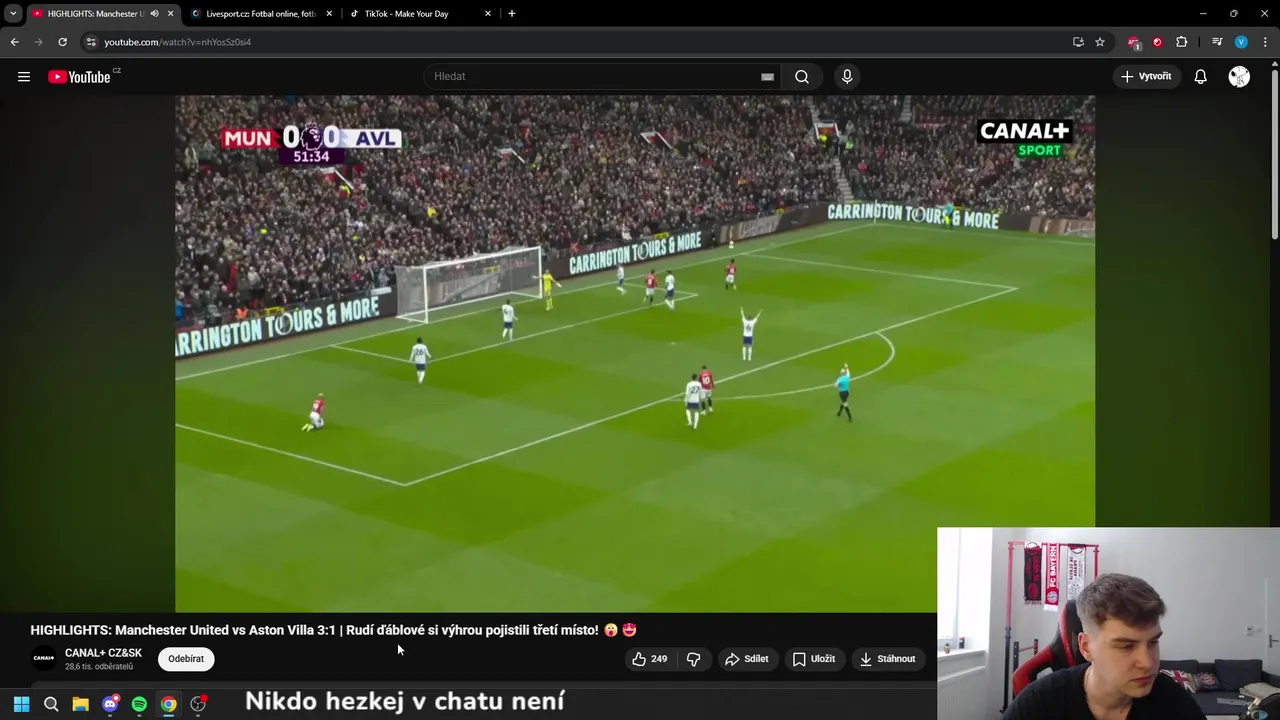The image size is (1280, 720).
Task: Open the Chrome profile V avatar
Action: point(1241,42)
